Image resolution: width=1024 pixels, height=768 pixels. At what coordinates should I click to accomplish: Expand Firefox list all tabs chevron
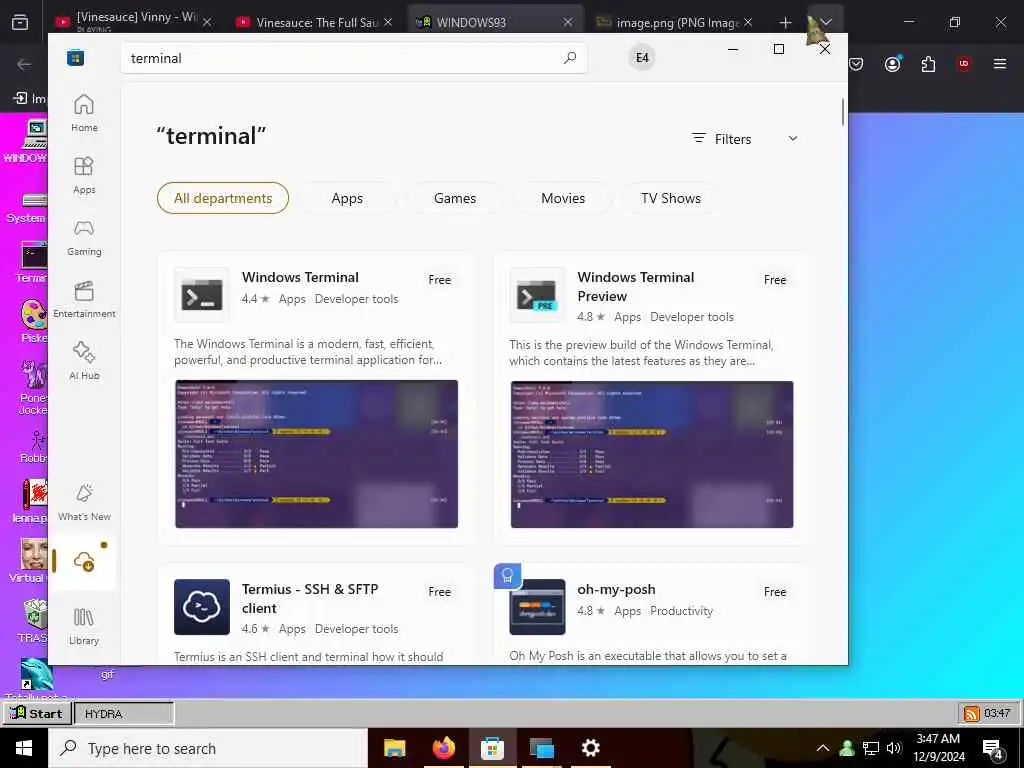click(x=826, y=22)
